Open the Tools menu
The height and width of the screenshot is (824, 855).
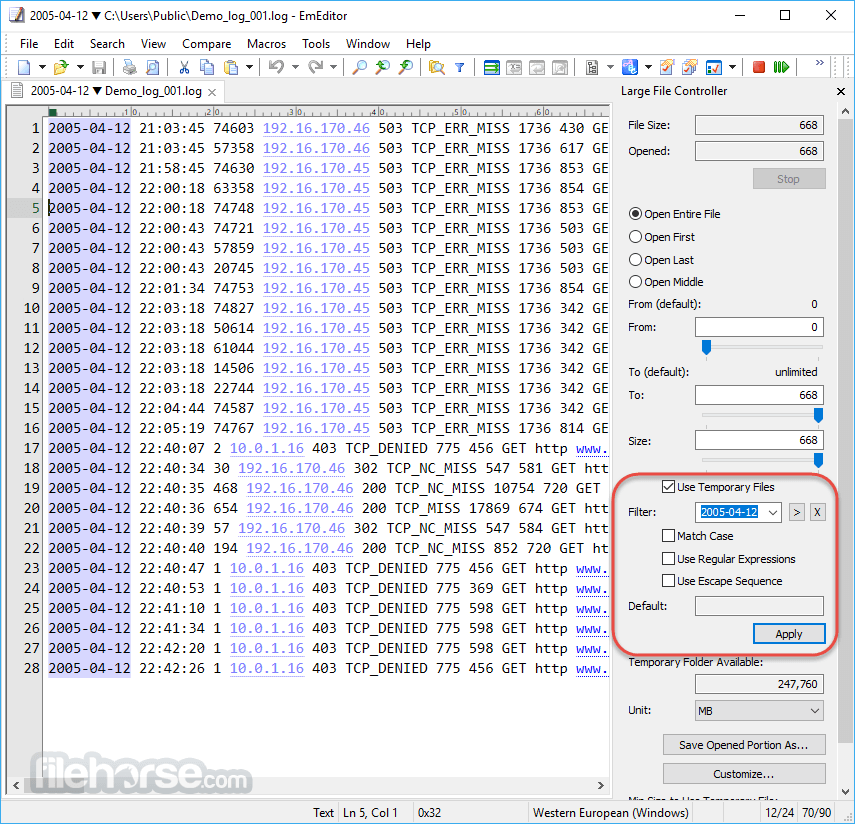[316, 44]
